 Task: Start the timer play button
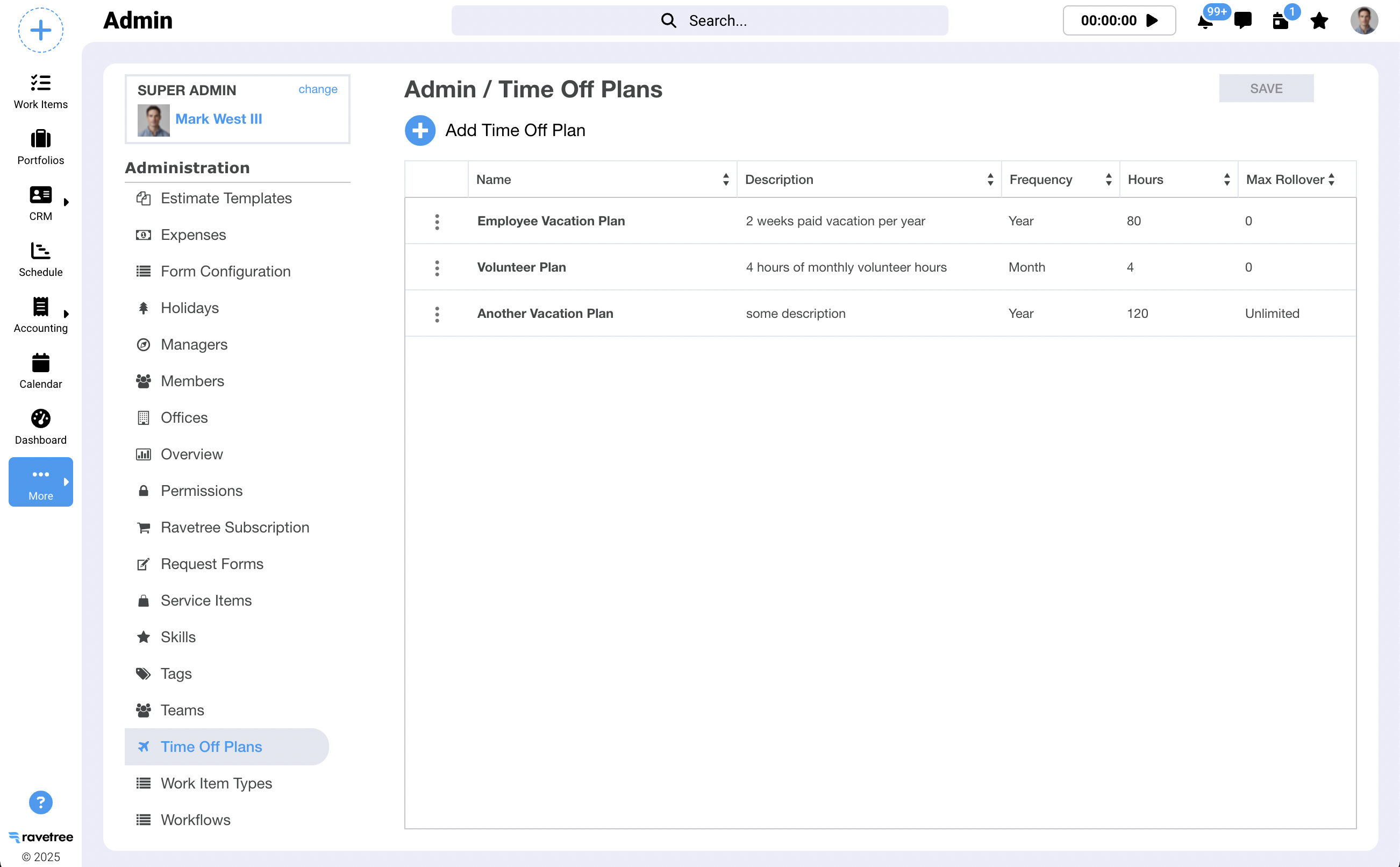click(1153, 20)
